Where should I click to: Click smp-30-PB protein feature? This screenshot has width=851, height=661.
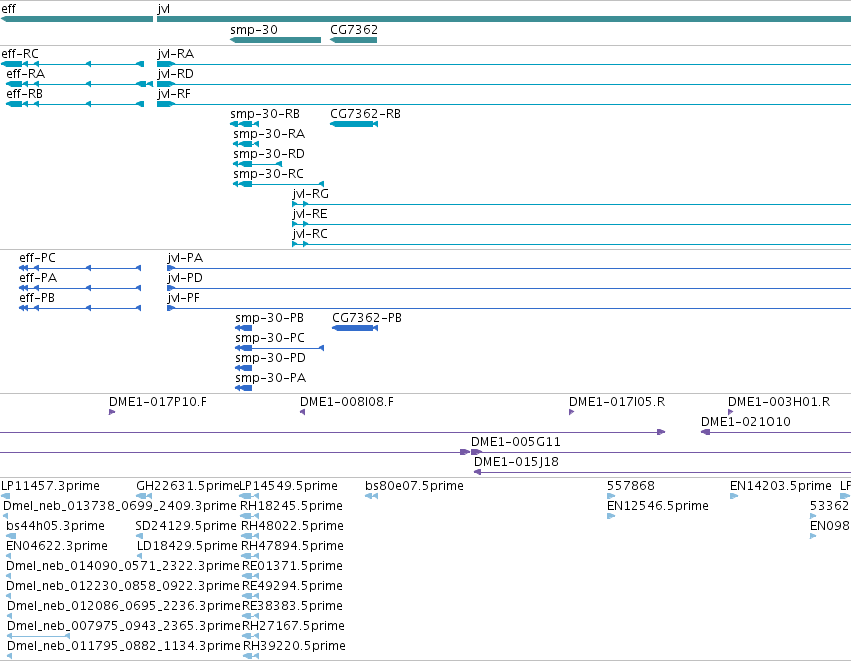[243, 328]
